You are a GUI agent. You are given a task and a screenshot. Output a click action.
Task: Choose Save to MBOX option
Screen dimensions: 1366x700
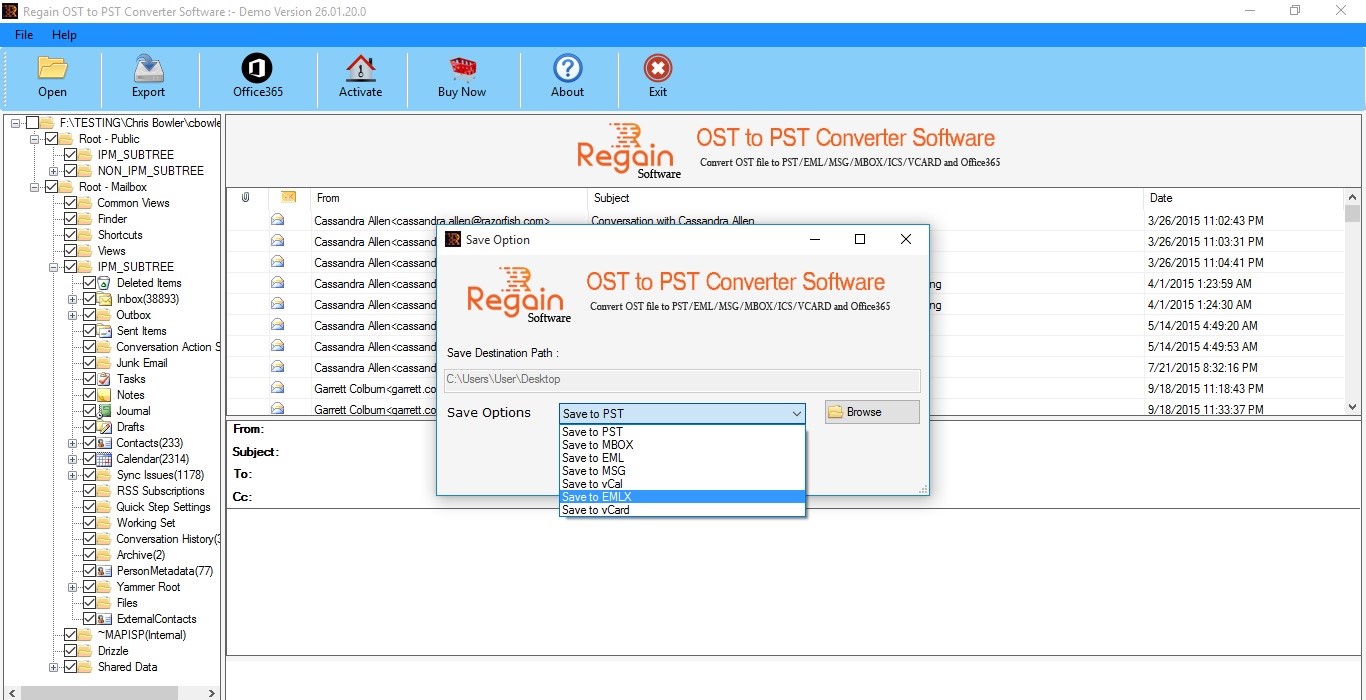coord(682,445)
